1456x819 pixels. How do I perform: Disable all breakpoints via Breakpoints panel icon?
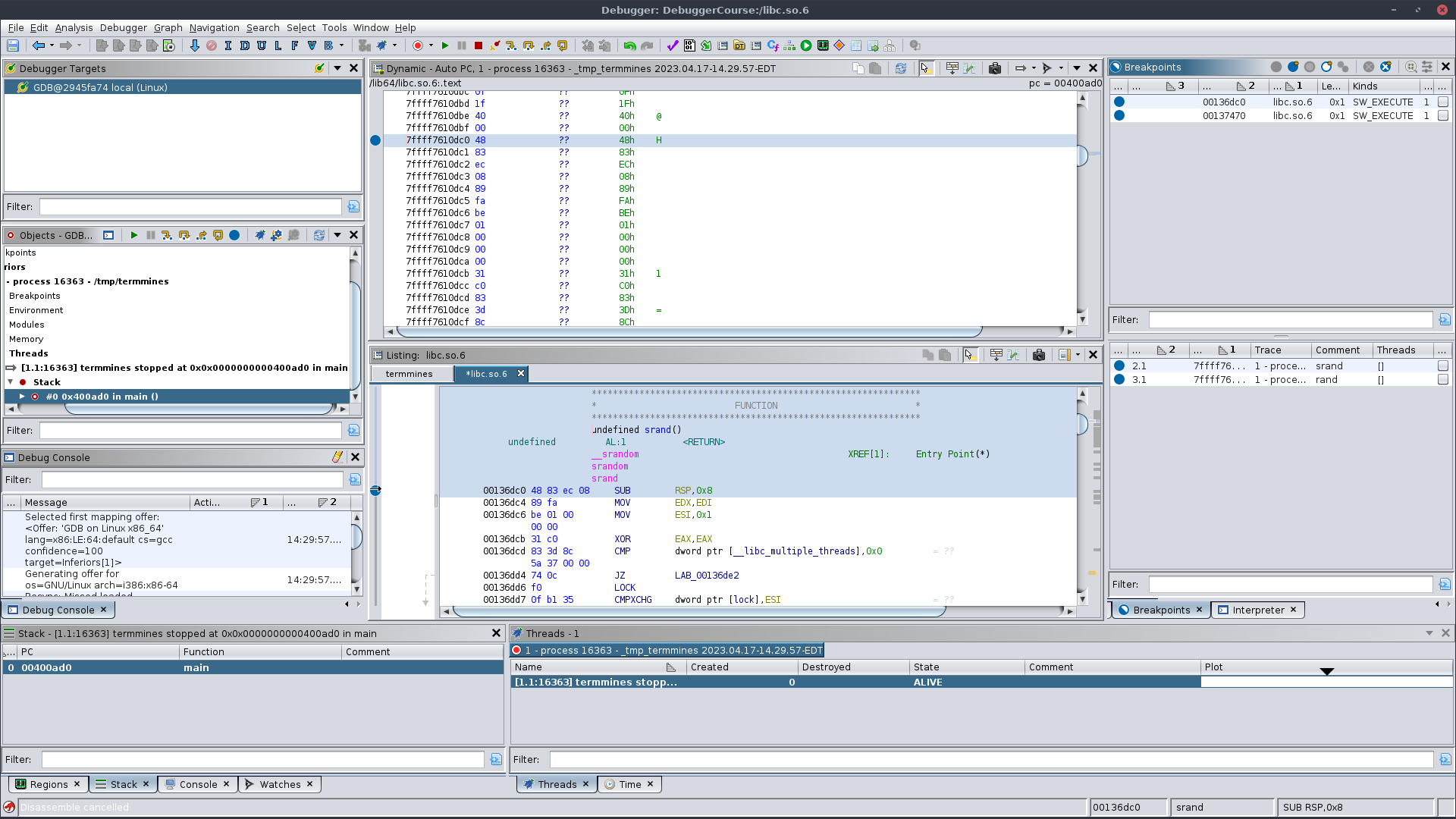(1326, 67)
